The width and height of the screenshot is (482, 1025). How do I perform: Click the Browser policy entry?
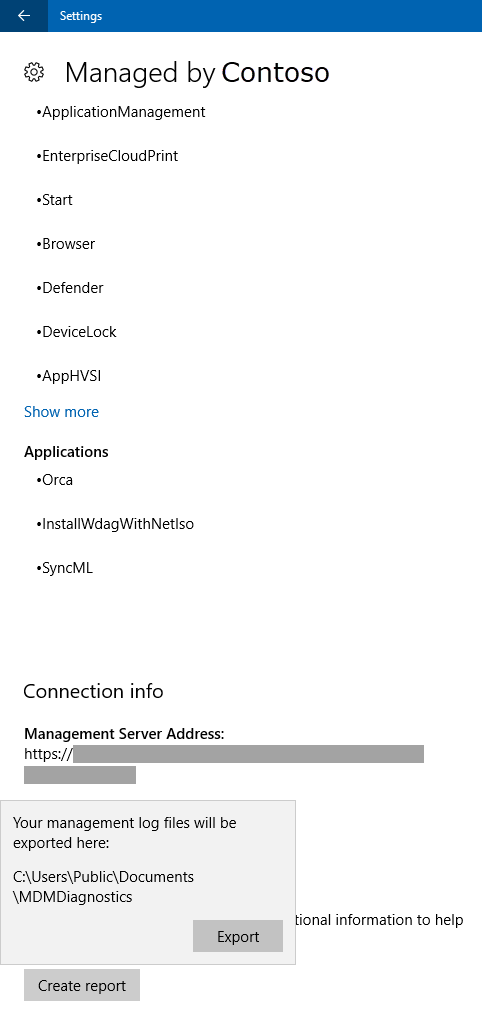coord(65,244)
